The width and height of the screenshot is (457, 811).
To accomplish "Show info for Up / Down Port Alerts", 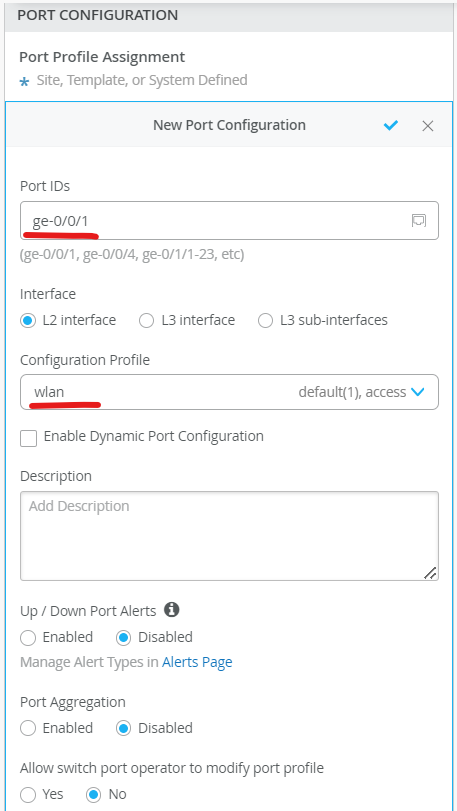I will (x=172, y=610).
